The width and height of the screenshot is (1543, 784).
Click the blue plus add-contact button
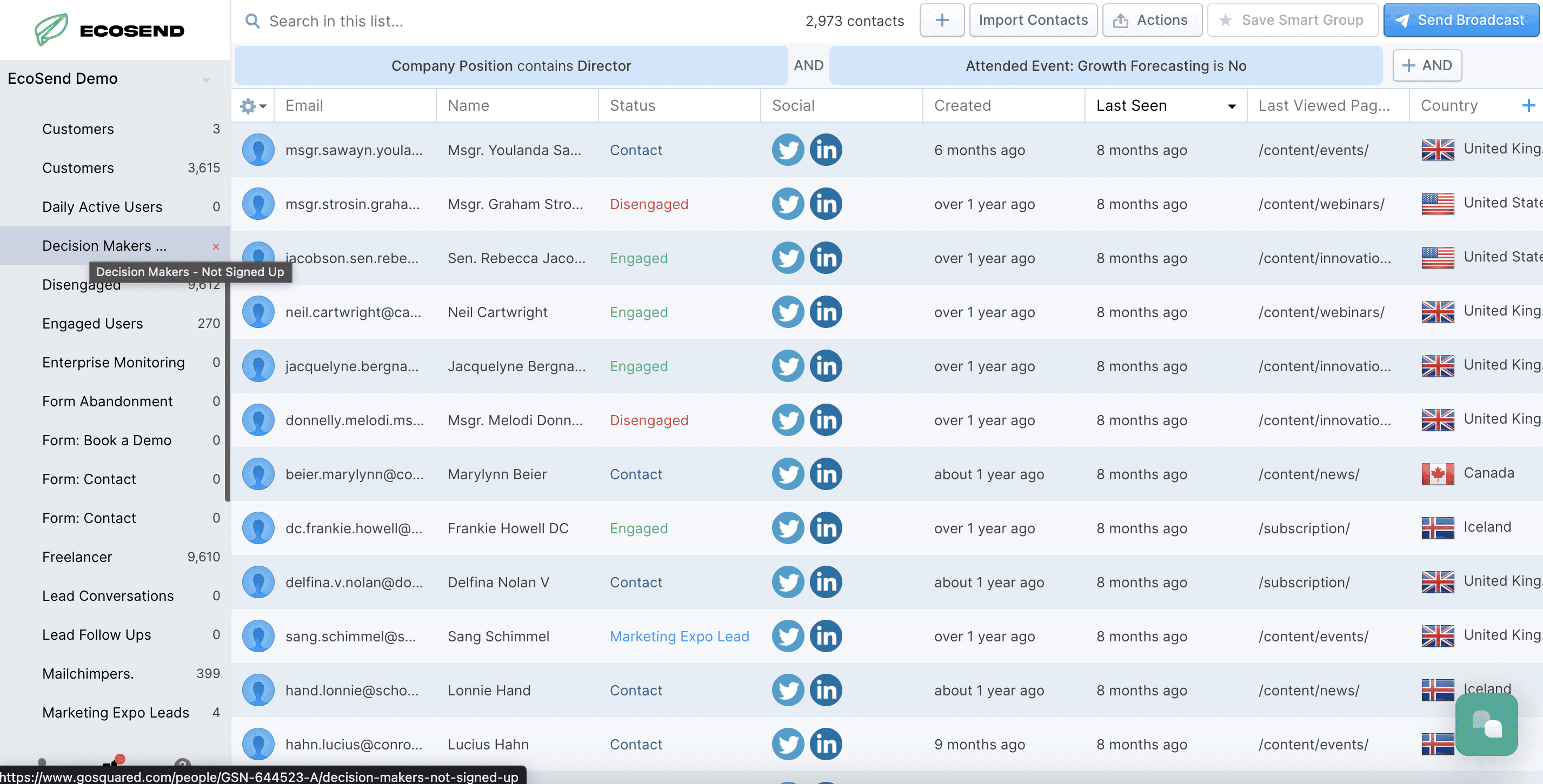click(x=941, y=21)
